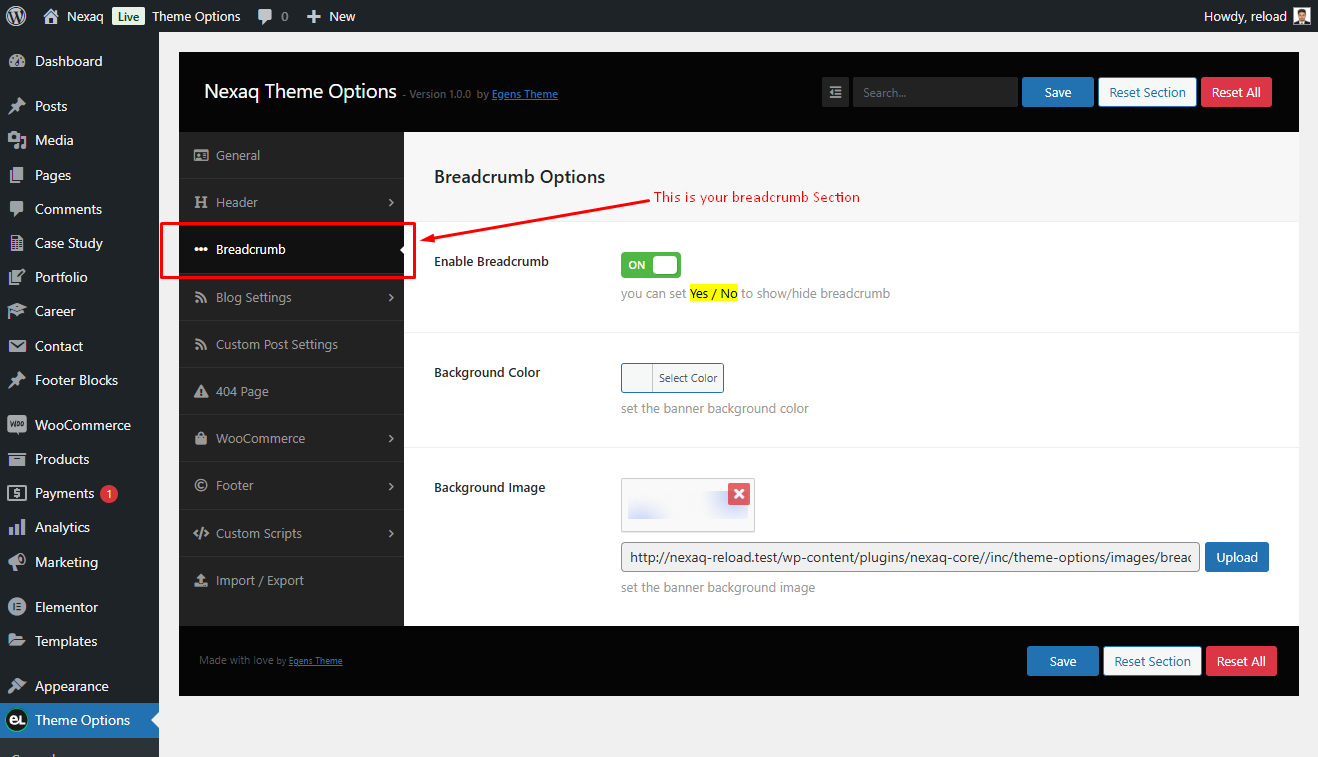Click the Marketing megaphone icon
Screen dimensions: 1318x757
(17, 562)
